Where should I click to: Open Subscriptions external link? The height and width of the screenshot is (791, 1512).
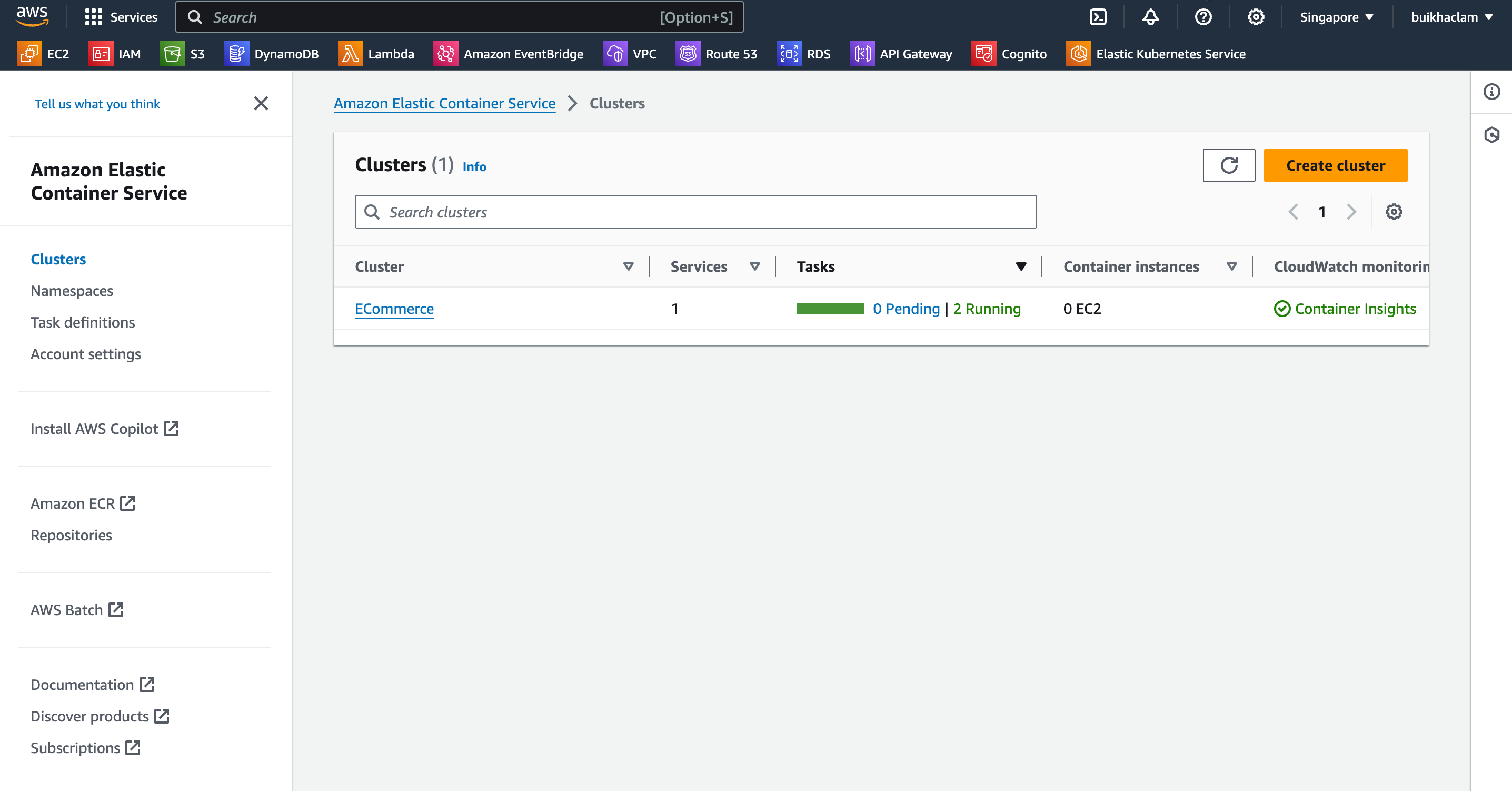[x=86, y=749]
